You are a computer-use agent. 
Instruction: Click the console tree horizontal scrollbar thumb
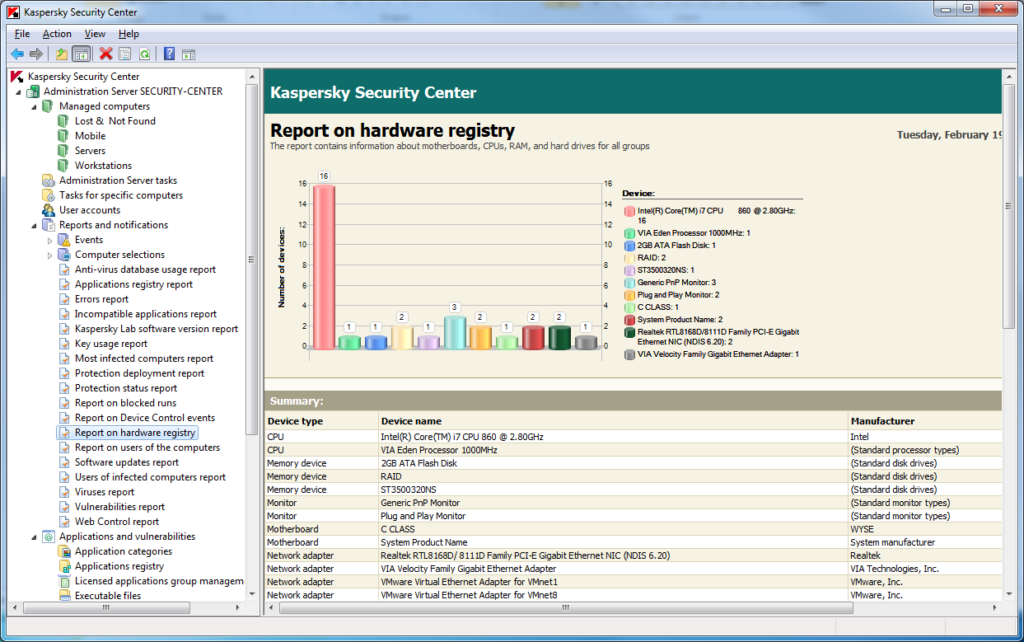106,607
